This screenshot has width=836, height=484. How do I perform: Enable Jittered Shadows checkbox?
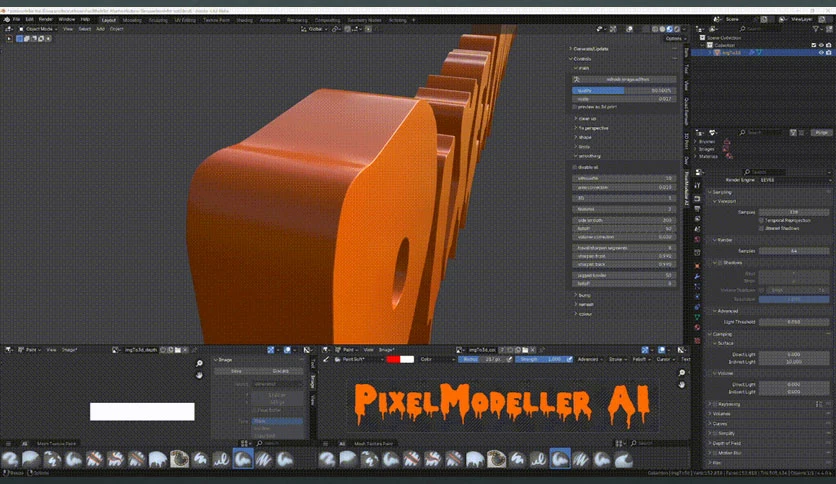coord(761,228)
